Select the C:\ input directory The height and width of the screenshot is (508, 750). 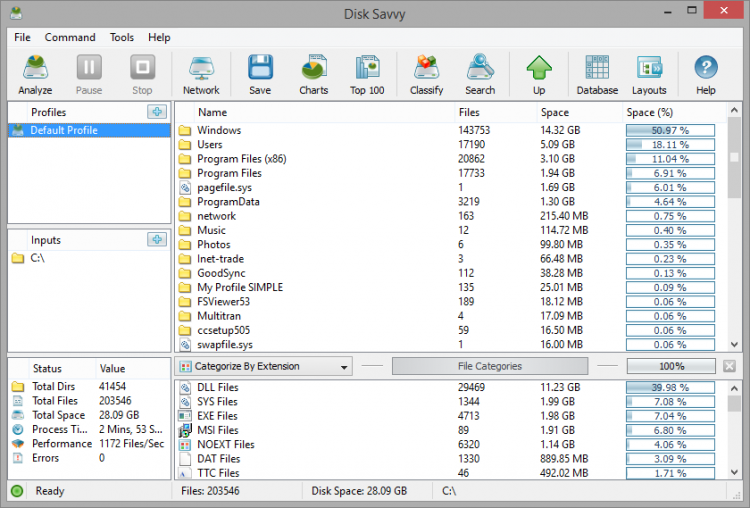tap(89, 258)
